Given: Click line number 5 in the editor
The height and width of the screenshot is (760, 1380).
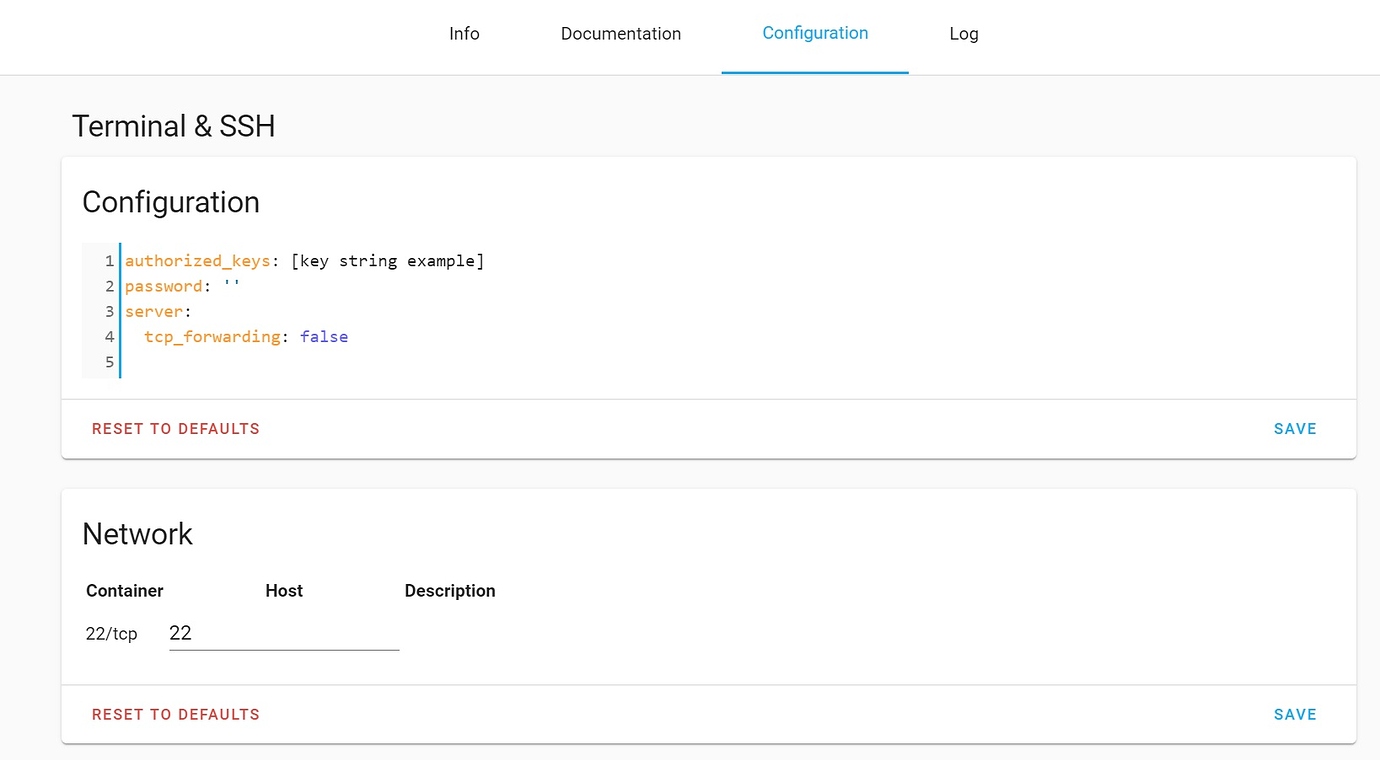Looking at the screenshot, I should tap(109, 362).
